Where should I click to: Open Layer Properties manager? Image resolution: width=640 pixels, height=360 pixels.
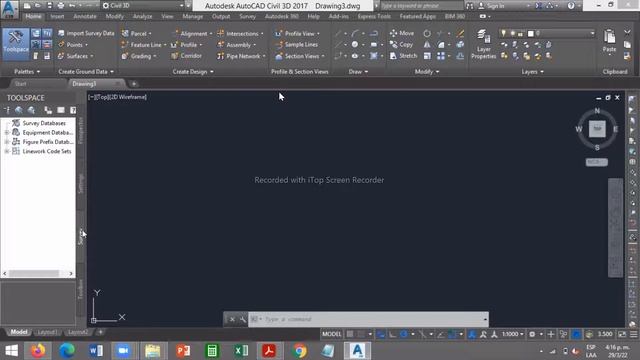[483, 44]
